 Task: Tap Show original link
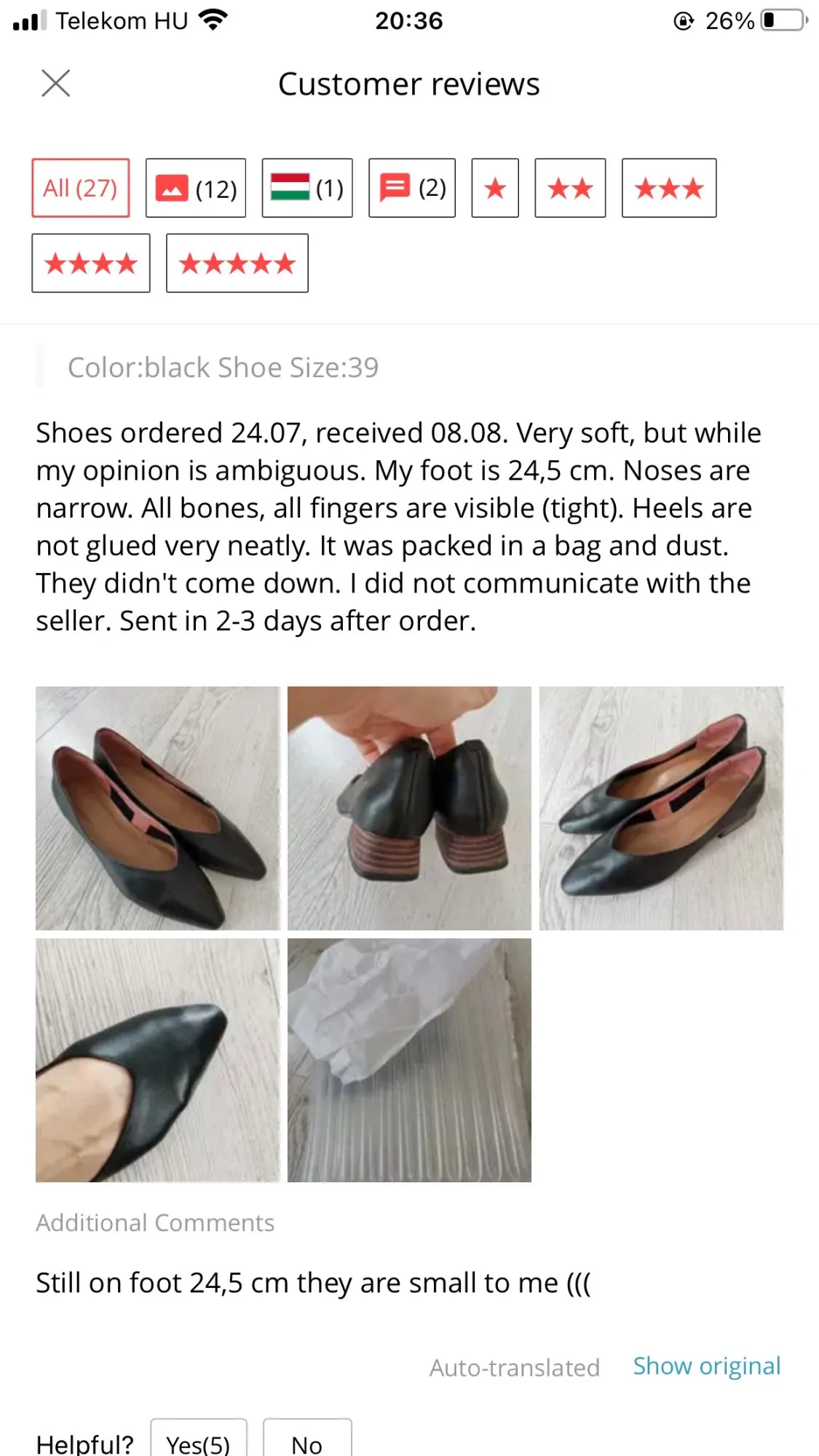[707, 1366]
